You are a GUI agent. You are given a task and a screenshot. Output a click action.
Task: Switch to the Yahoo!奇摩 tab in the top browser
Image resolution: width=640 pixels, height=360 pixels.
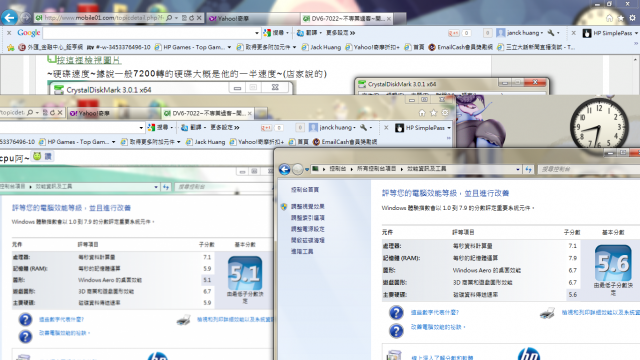[x=252, y=18]
